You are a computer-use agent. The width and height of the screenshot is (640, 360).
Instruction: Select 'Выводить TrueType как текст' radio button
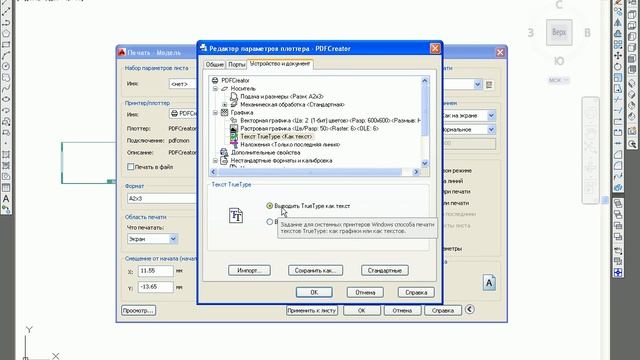pos(269,206)
